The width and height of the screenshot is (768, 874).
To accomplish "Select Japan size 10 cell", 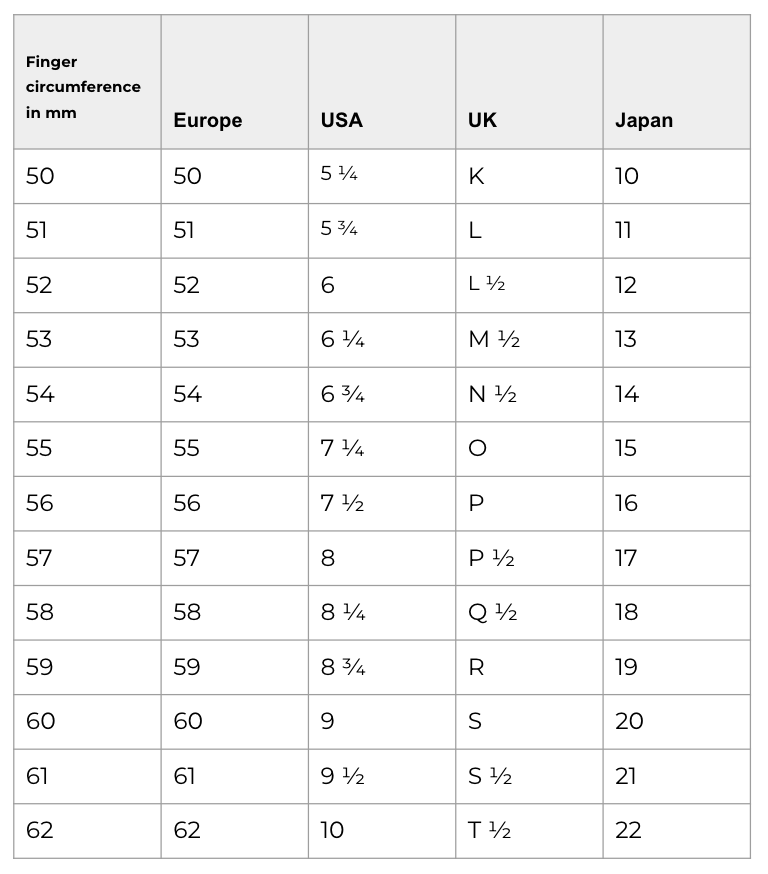I will (x=627, y=176).
